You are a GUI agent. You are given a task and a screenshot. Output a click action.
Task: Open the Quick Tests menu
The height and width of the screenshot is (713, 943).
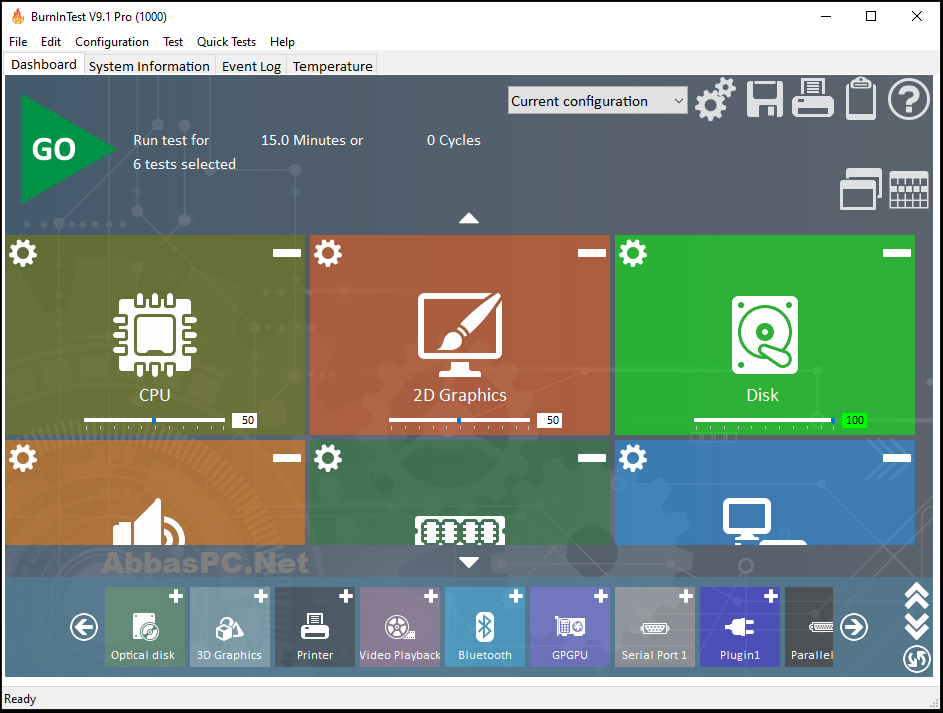click(x=226, y=41)
